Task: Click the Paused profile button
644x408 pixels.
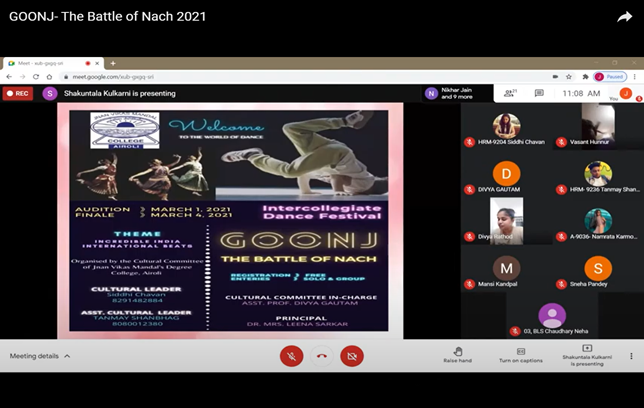Action: point(610,77)
